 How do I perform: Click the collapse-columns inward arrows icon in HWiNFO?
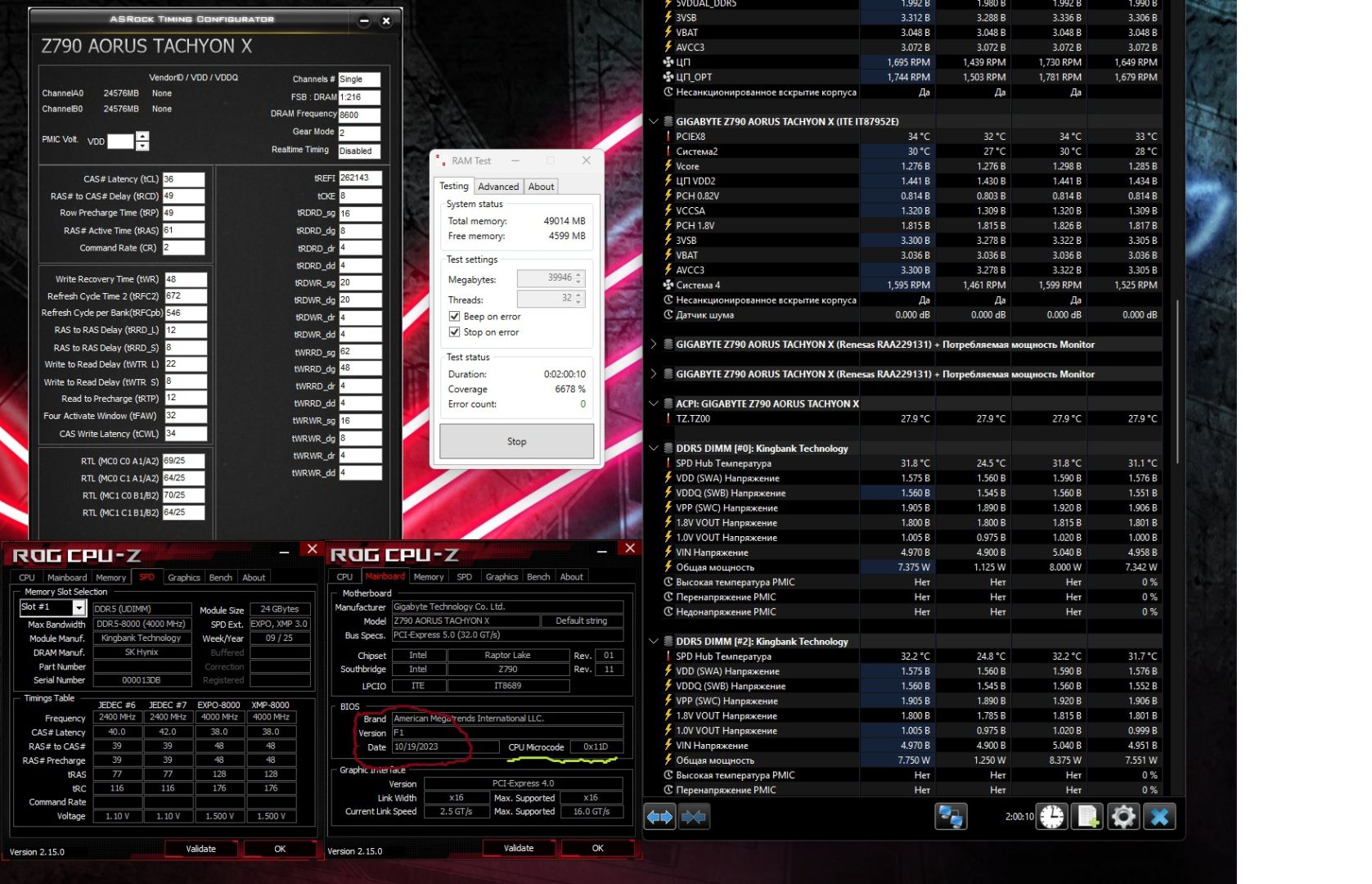coord(694,816)
